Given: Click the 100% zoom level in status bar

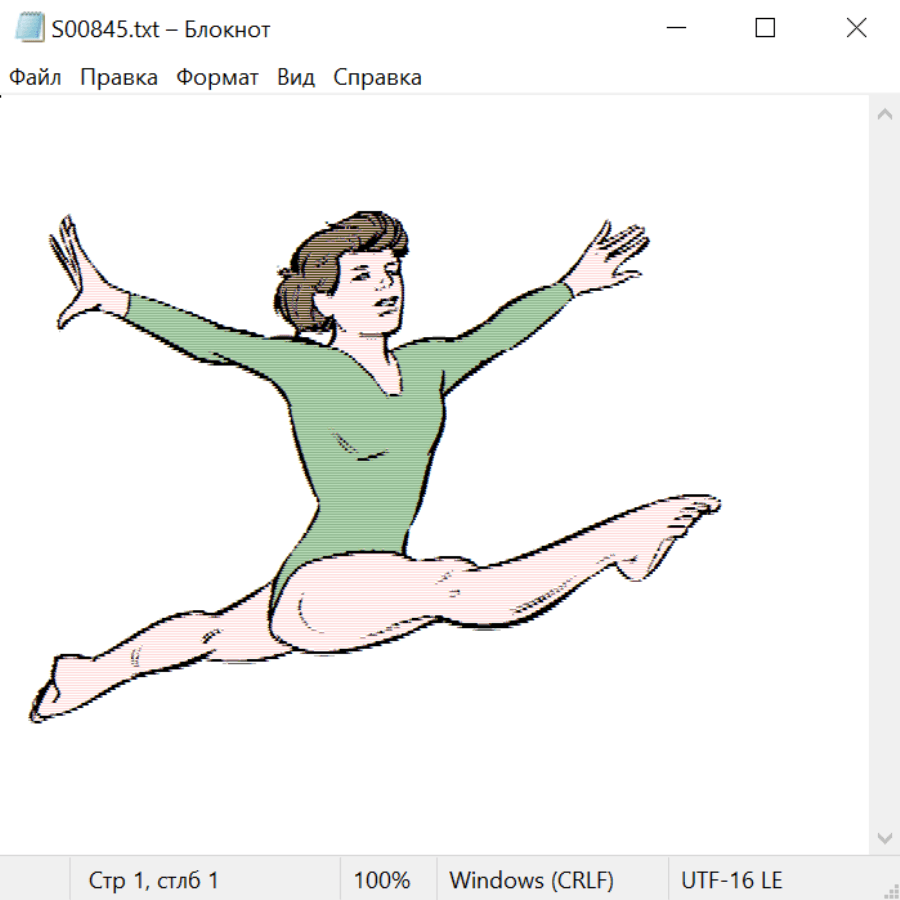Looking at the screenshot, I should pos(382,881).
